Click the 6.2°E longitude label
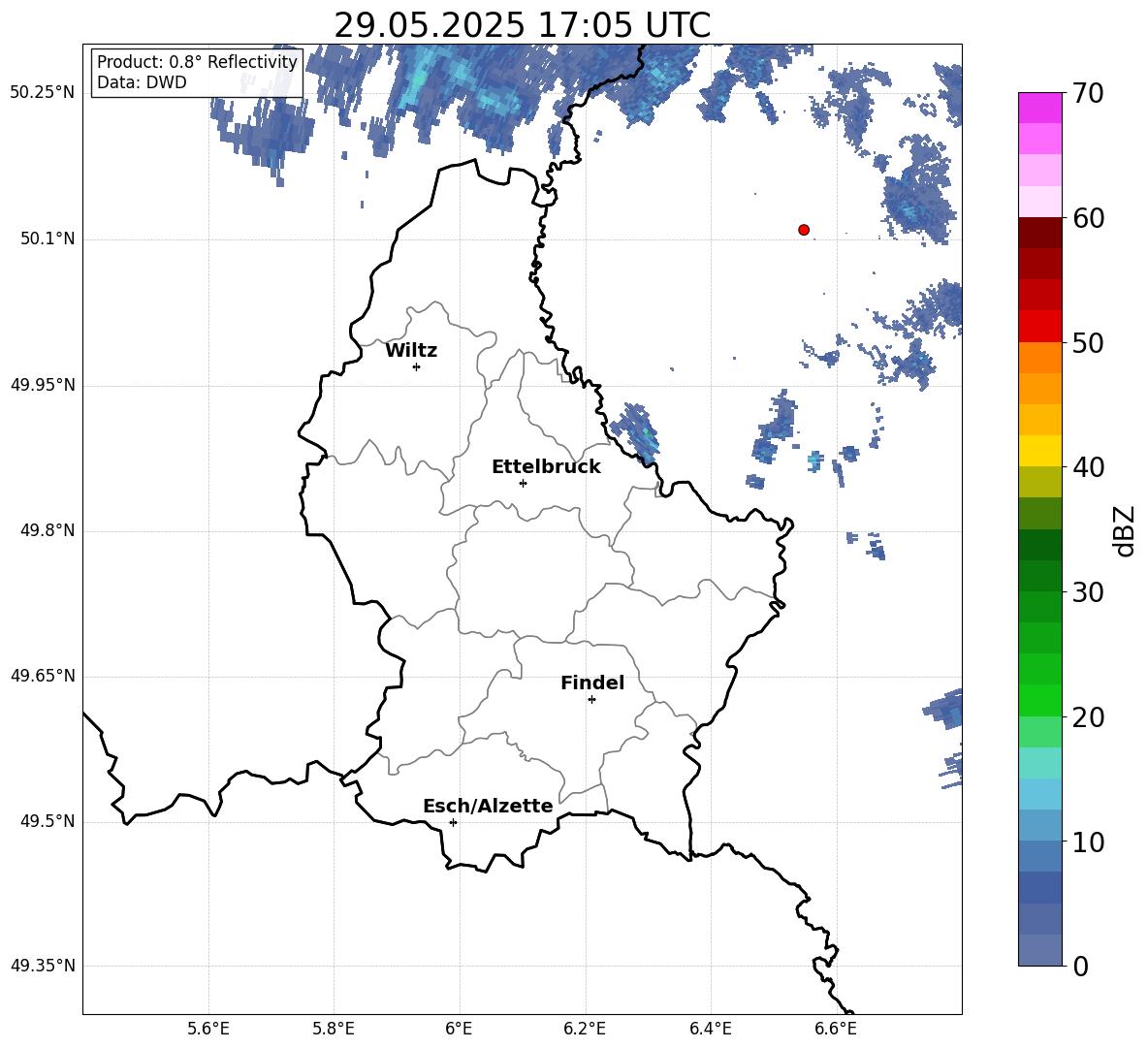This screenshot has height=1048, width=1148. (585, 1030)
